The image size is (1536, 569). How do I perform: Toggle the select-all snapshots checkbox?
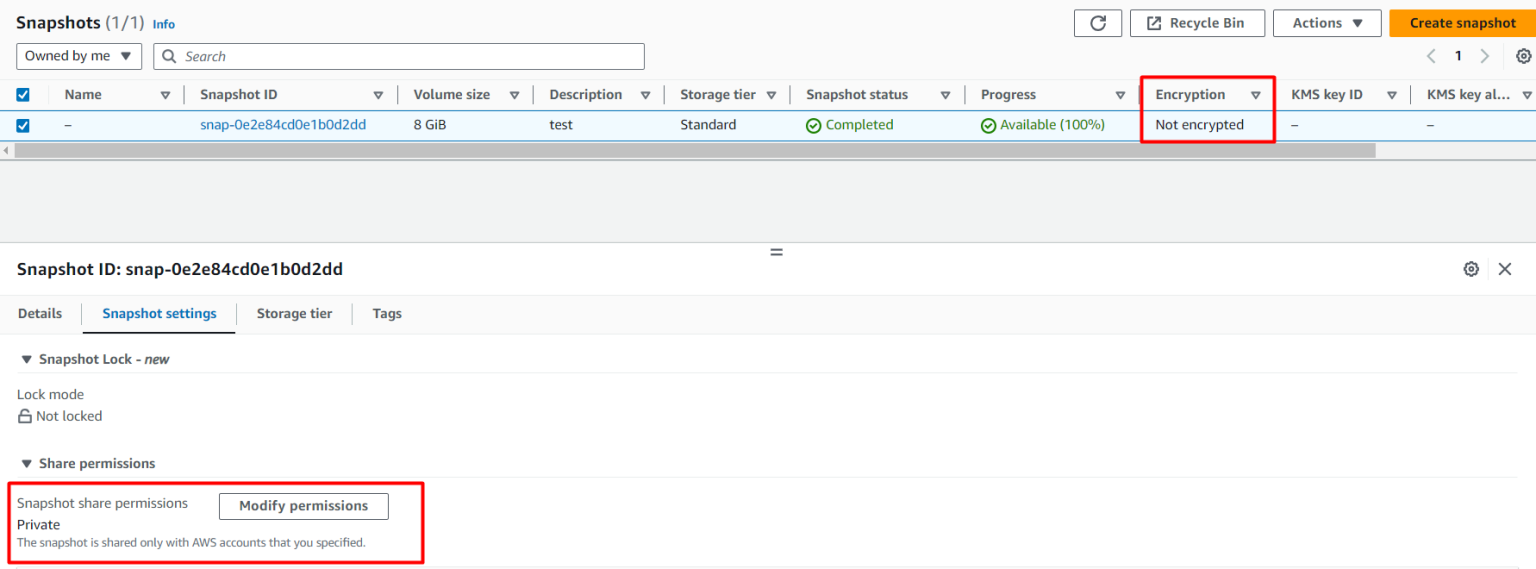[x=23, y=95]
